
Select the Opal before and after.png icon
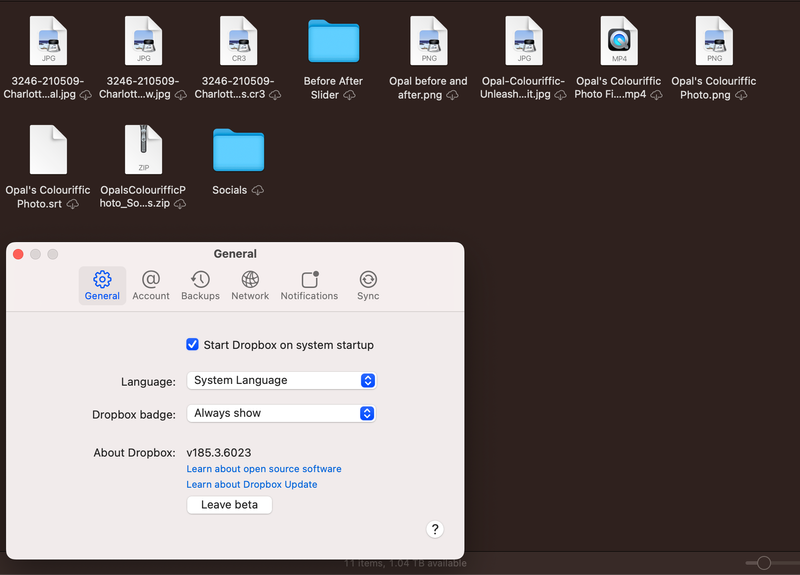pos(429,41)
